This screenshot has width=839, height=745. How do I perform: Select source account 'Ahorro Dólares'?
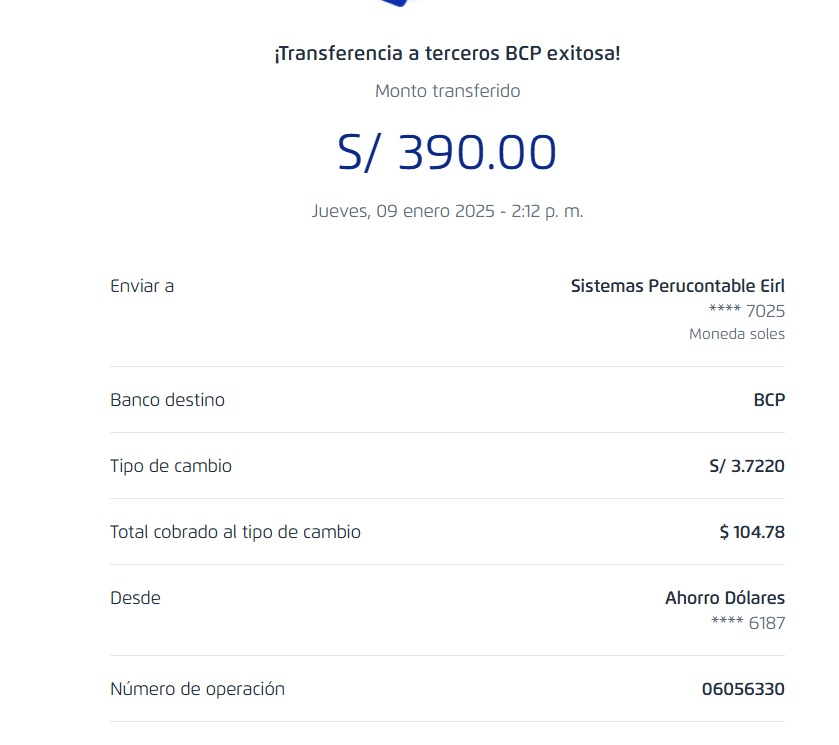point(724,598)
